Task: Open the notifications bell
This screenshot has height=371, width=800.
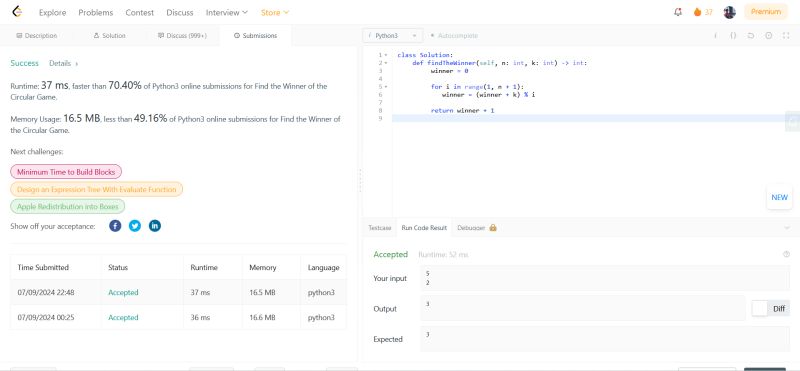Action: point(678,12)
